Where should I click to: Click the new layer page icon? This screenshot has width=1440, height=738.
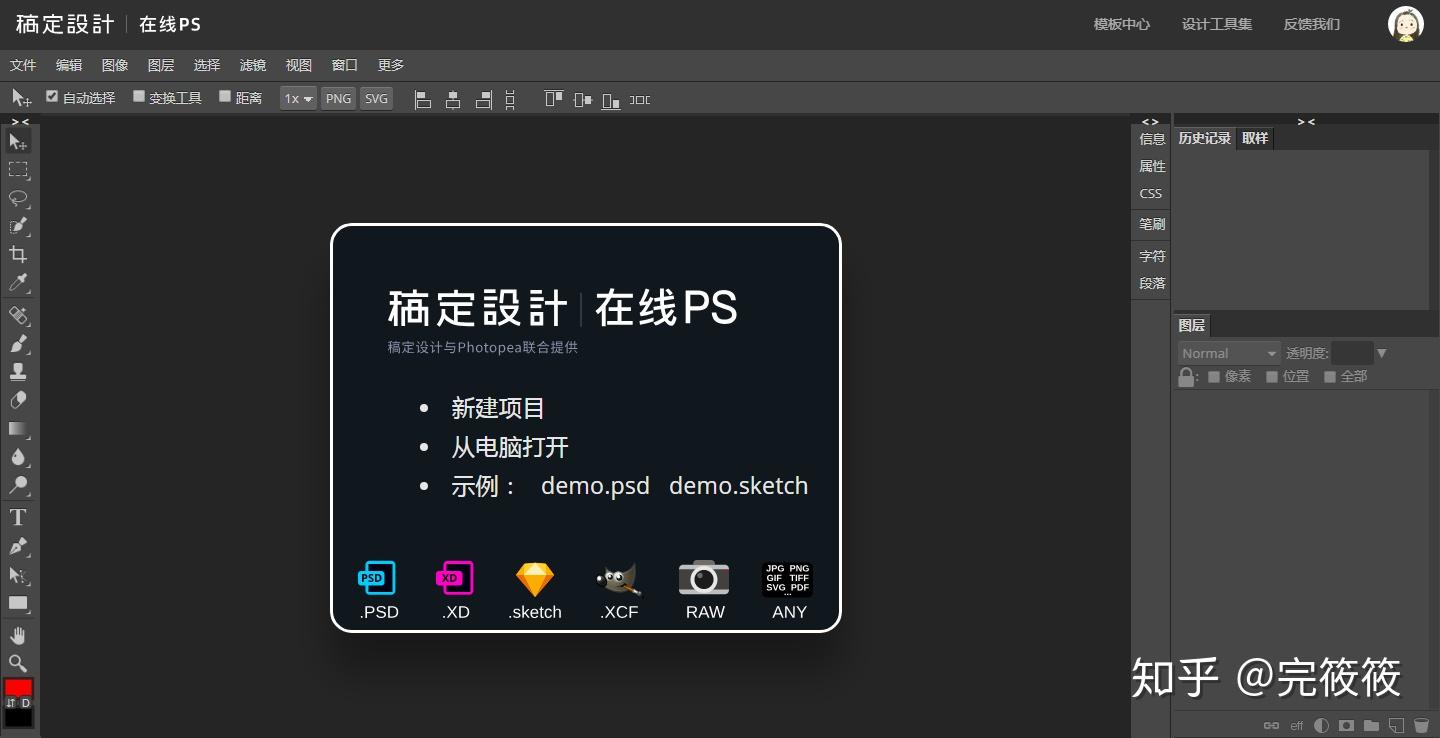click(x=1397, y=725)
